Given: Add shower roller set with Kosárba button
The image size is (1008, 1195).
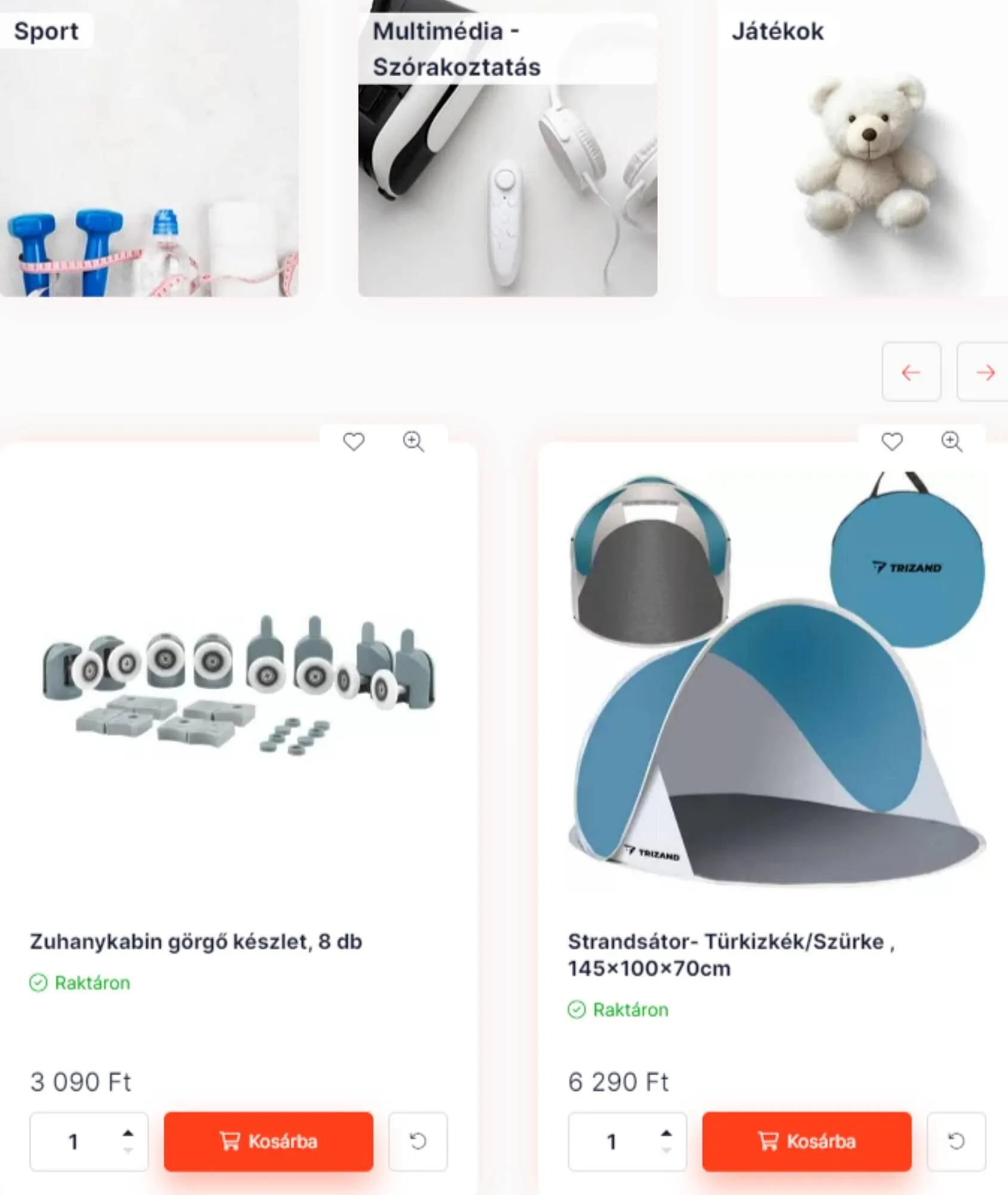Looking at the screenshot, I should pyautogui.click(x=269, y=1141).
